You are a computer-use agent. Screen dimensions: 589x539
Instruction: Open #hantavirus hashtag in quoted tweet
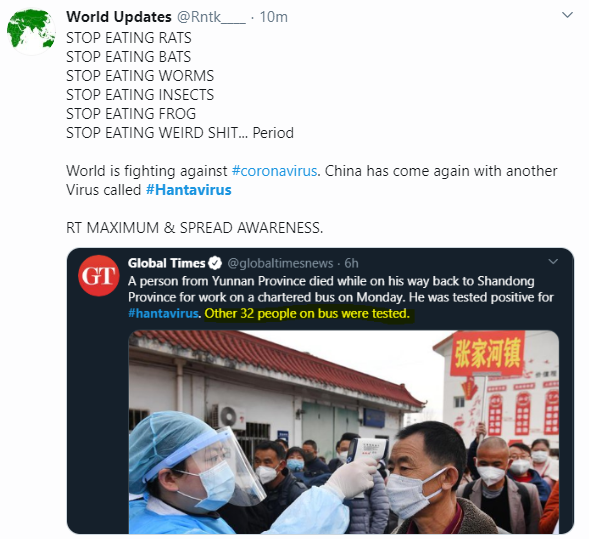(x=163, y=313)
